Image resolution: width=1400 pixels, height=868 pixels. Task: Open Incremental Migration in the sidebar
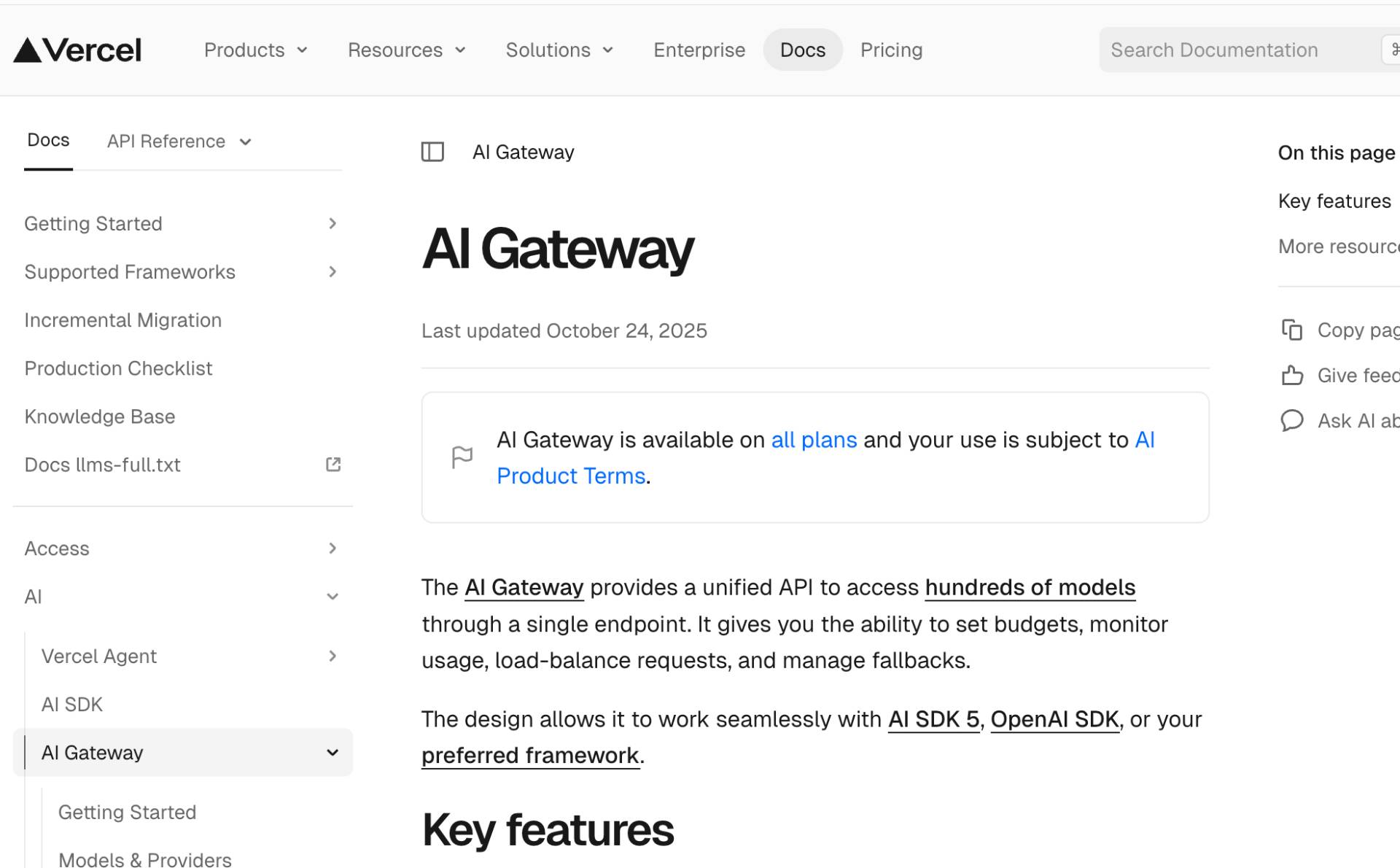[x=122, y=320]
